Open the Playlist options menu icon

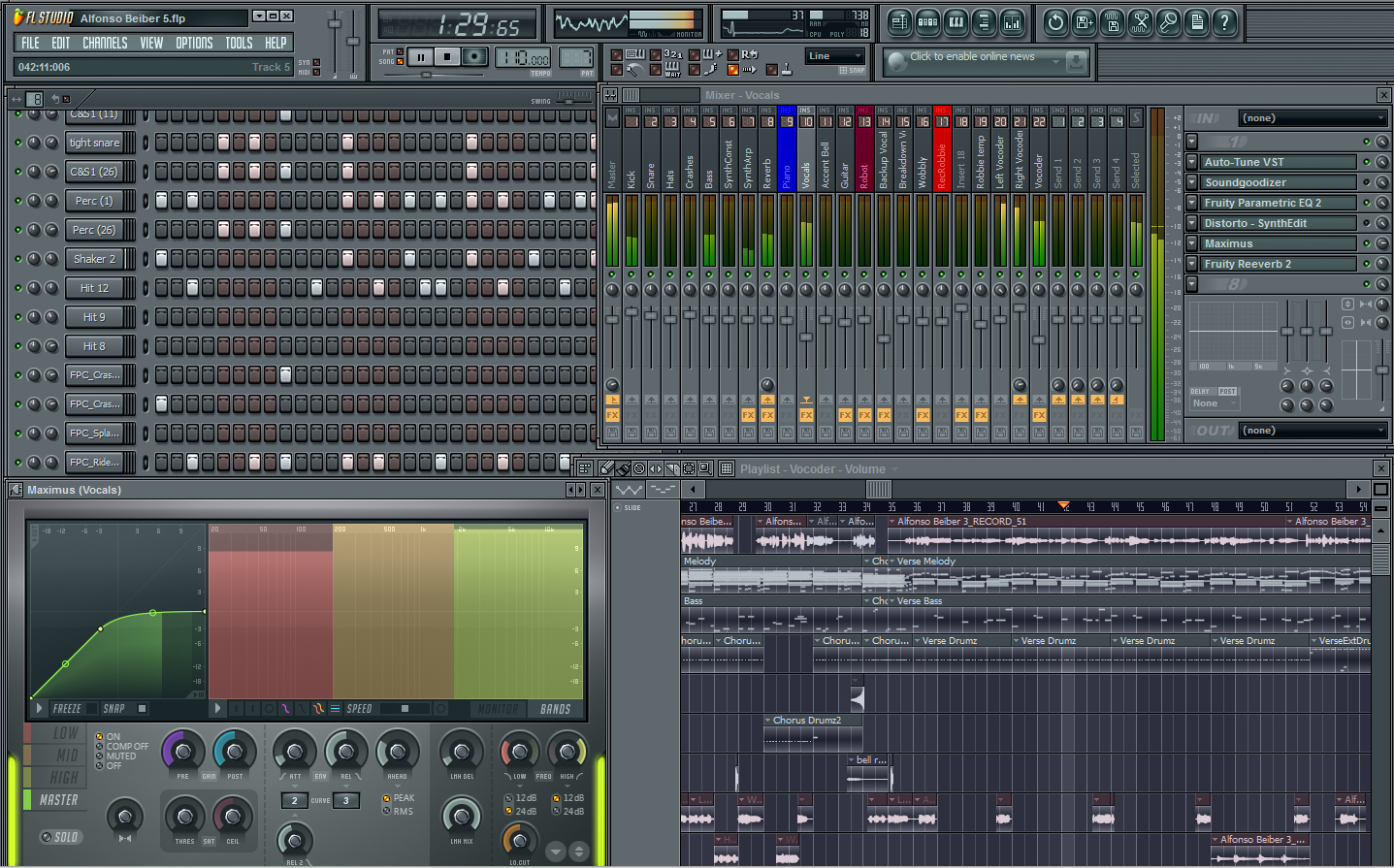[x=584, y=468]
